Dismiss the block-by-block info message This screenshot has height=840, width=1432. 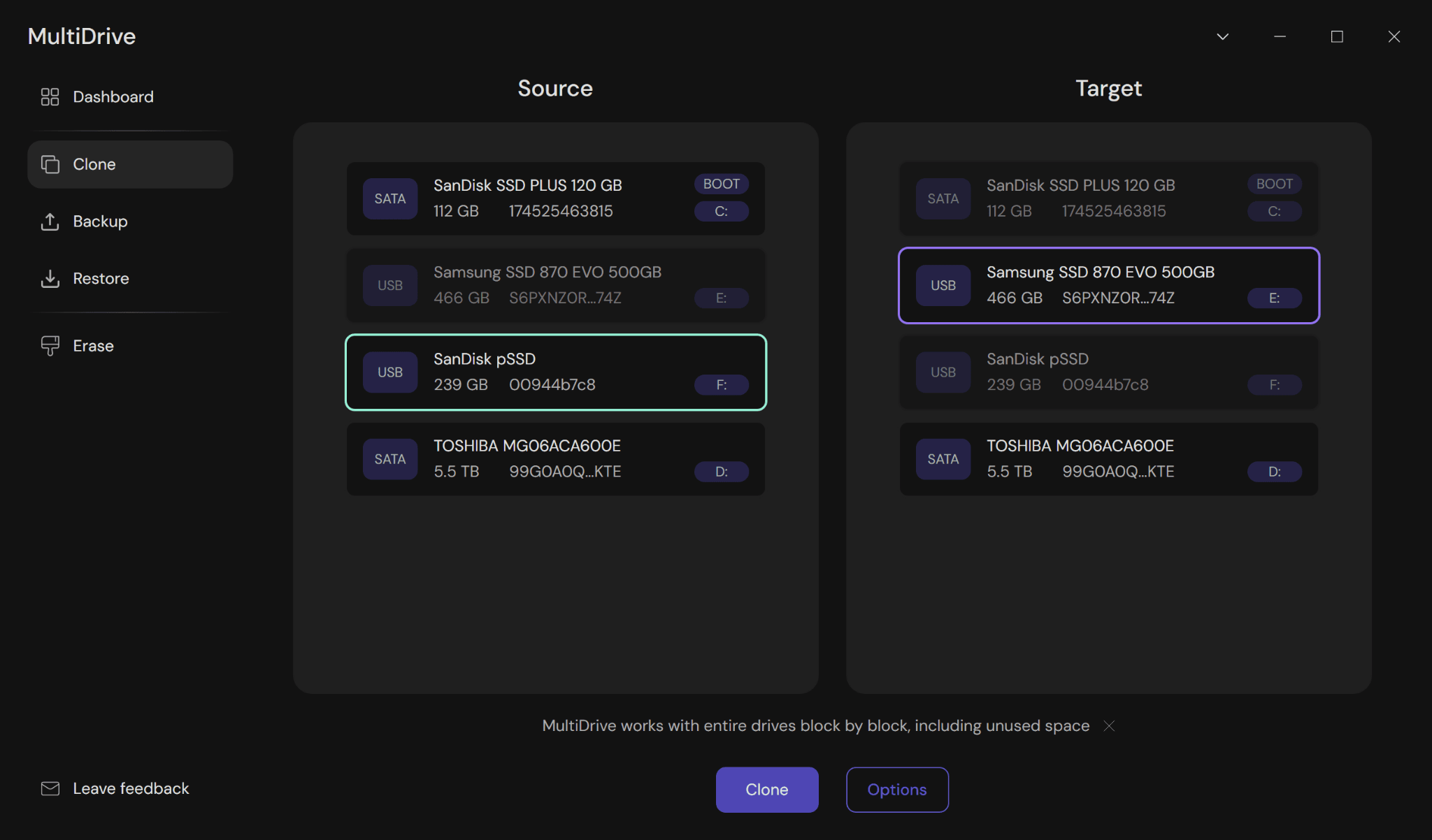click(x=1109, y=726)
